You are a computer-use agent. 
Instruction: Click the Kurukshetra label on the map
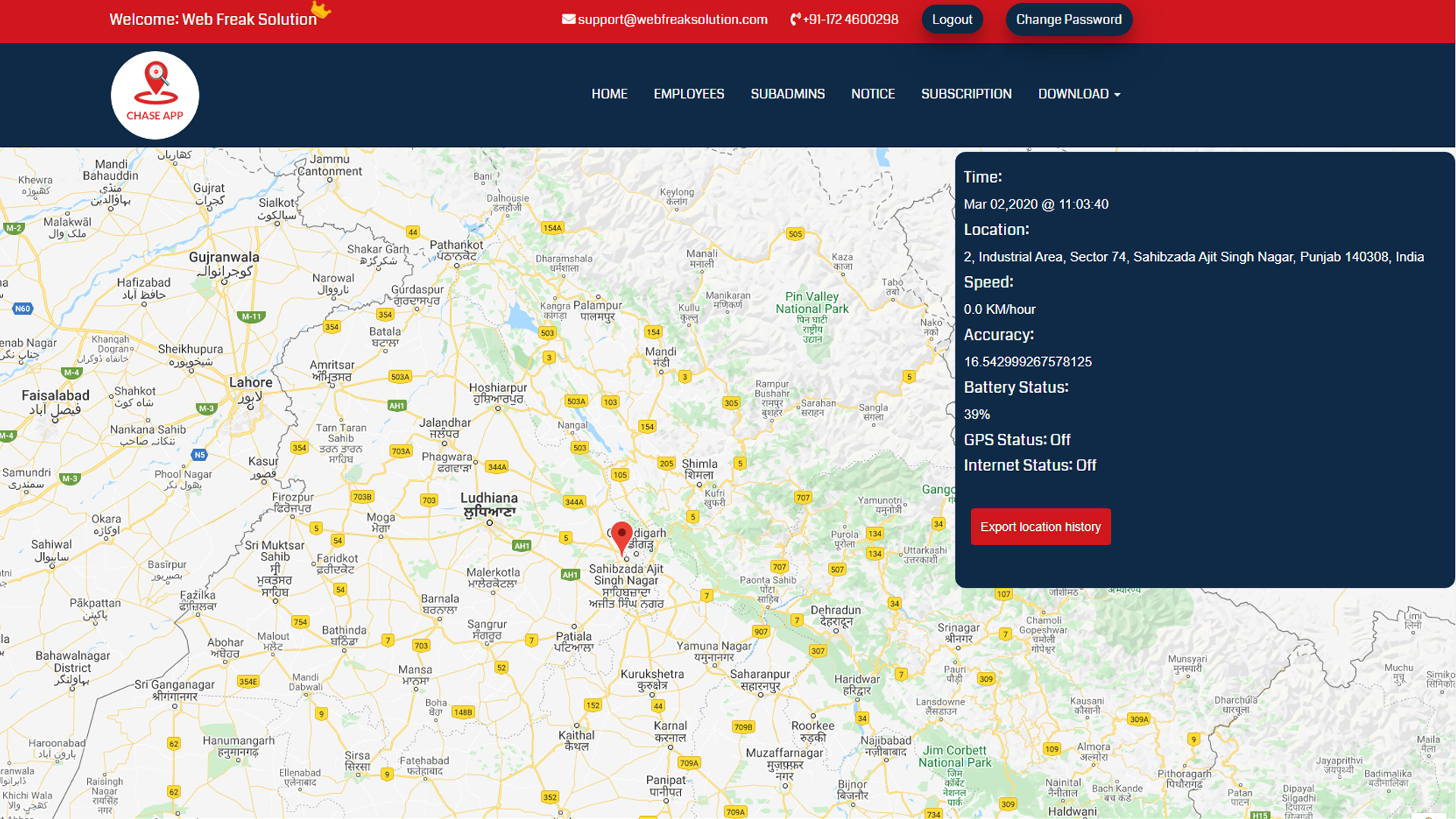pos(652,679)
